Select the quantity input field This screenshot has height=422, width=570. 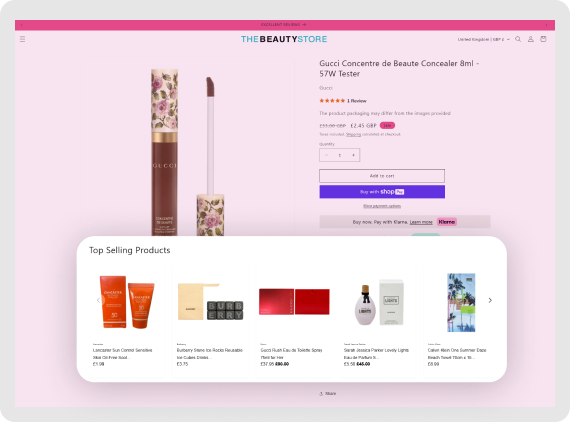click(x=340, y=155)
